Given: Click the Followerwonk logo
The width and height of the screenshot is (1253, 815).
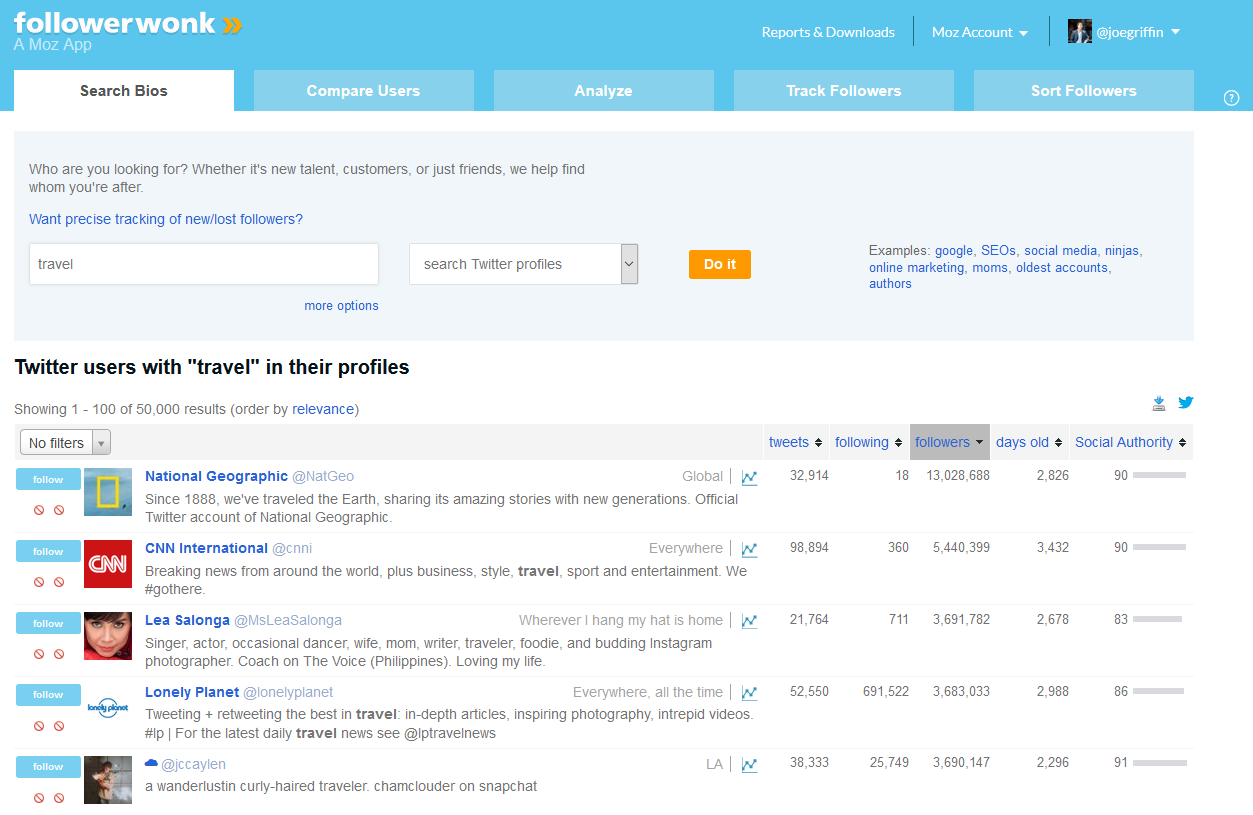Looking at the screenshot, I should 127,24.
